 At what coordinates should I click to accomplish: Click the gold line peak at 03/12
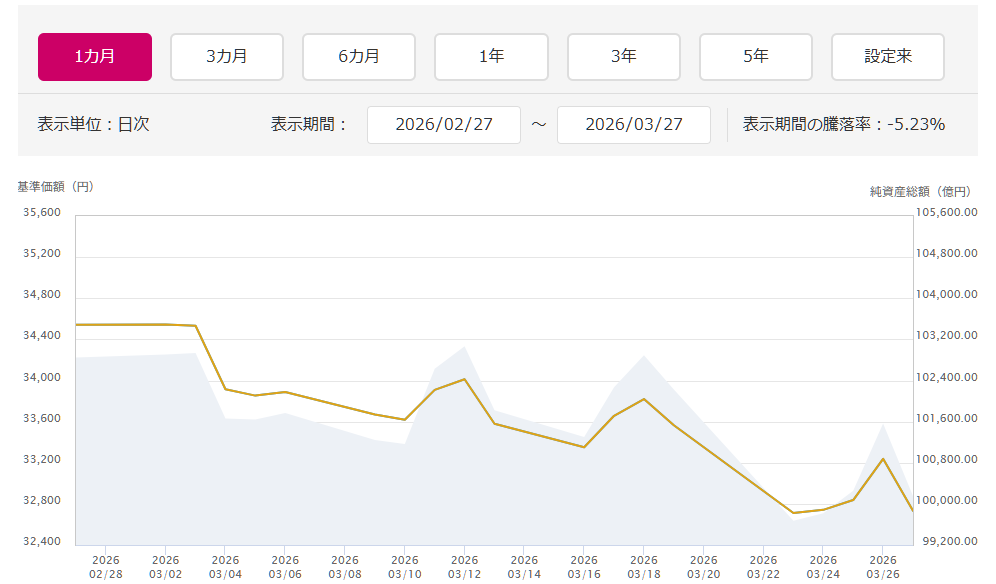pyautogui.click(x=464, y=379)
